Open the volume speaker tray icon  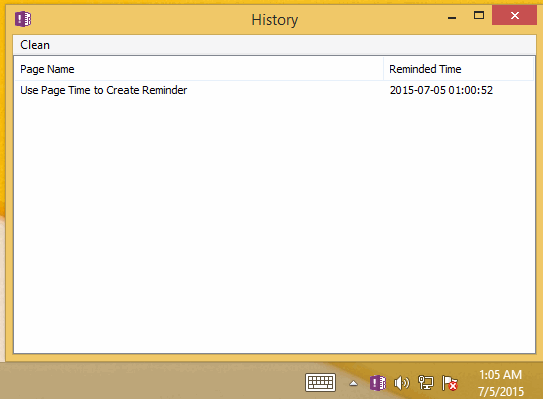(x=402, y=383)
